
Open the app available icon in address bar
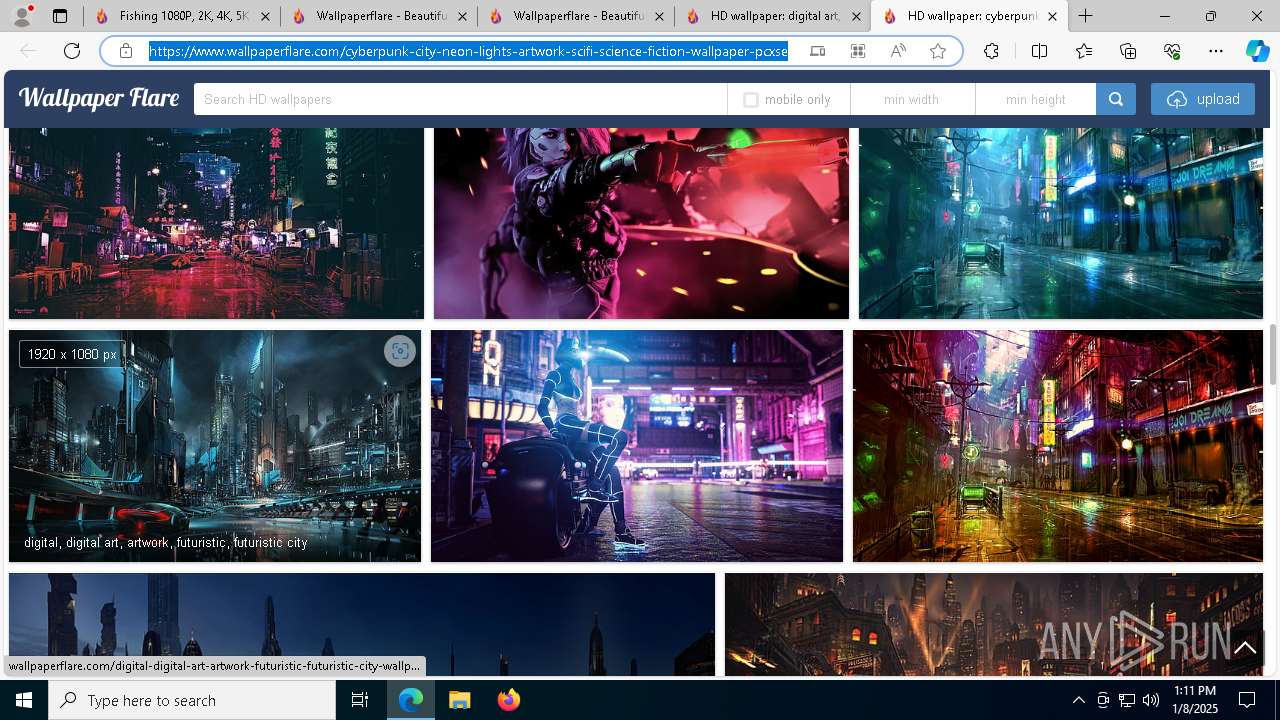(x=818, y=51)
